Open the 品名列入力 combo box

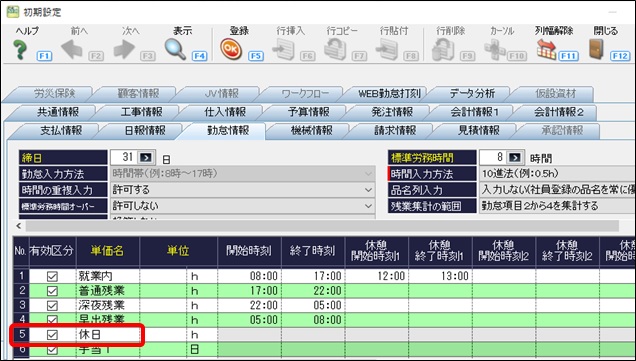point(557,190)
